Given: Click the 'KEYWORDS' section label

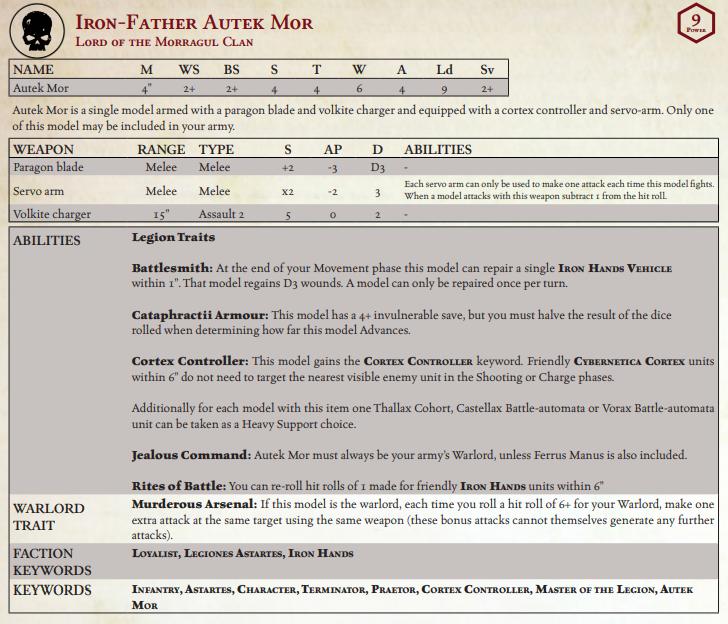Looking at the screenshot, I should 52,590.
